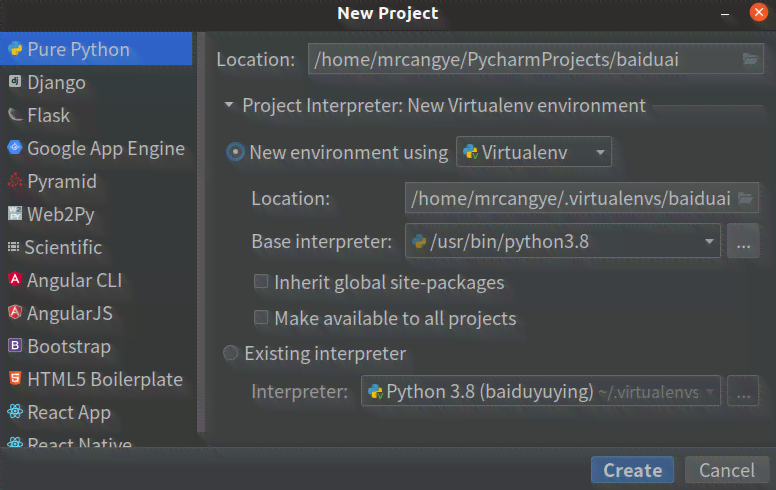Click the Virtualenv Python icon in combo box
The width and height of the screenshot is (776, 490).
click(471, 152)
